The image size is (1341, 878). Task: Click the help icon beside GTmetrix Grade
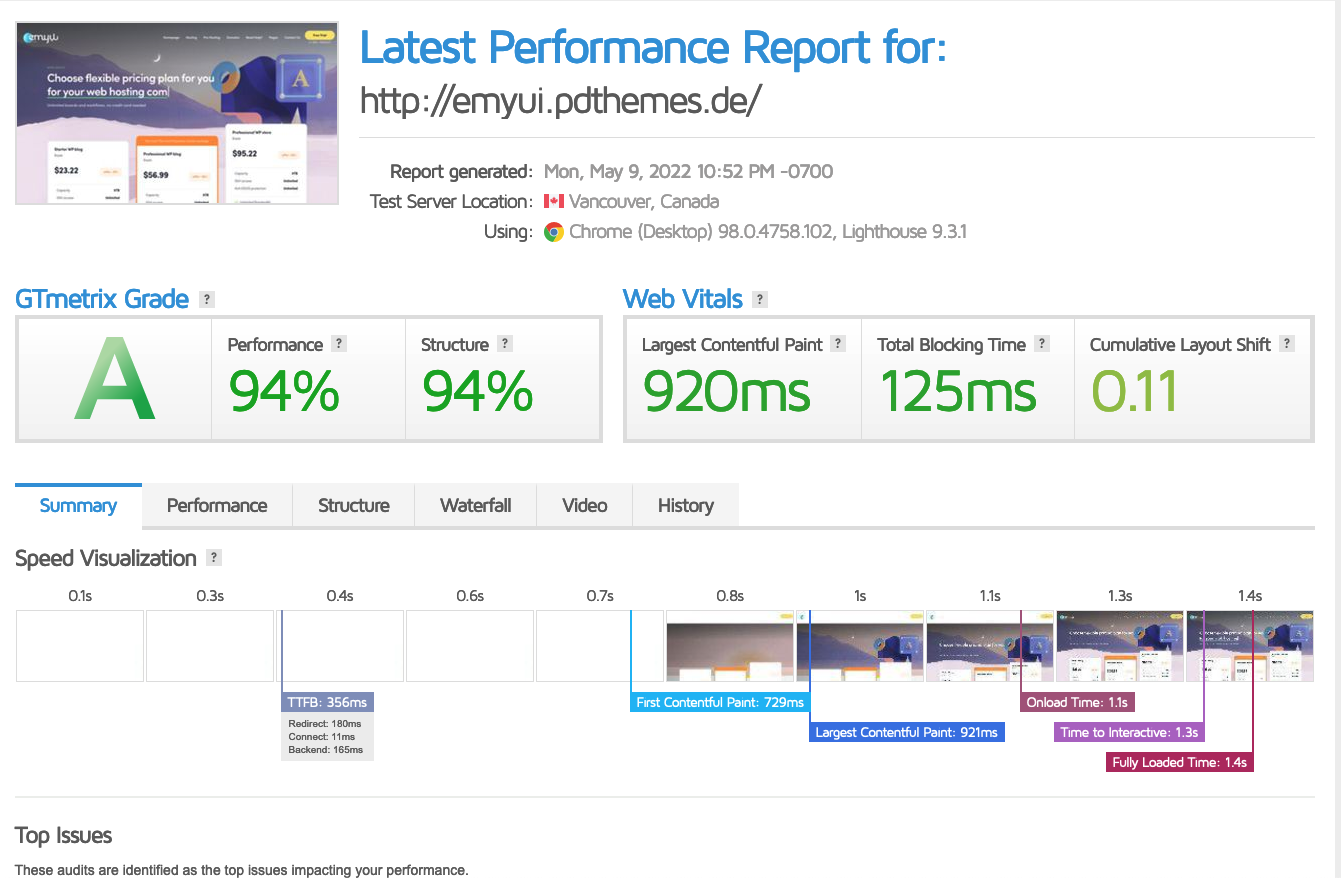(207, 299)
